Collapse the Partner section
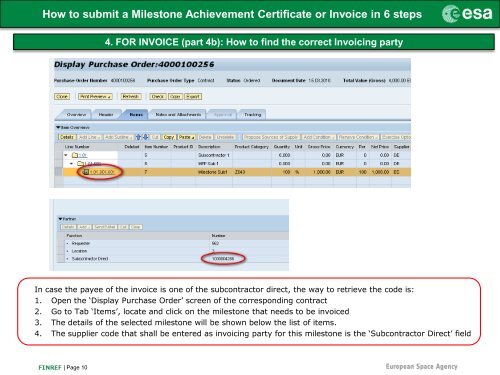 60,219
